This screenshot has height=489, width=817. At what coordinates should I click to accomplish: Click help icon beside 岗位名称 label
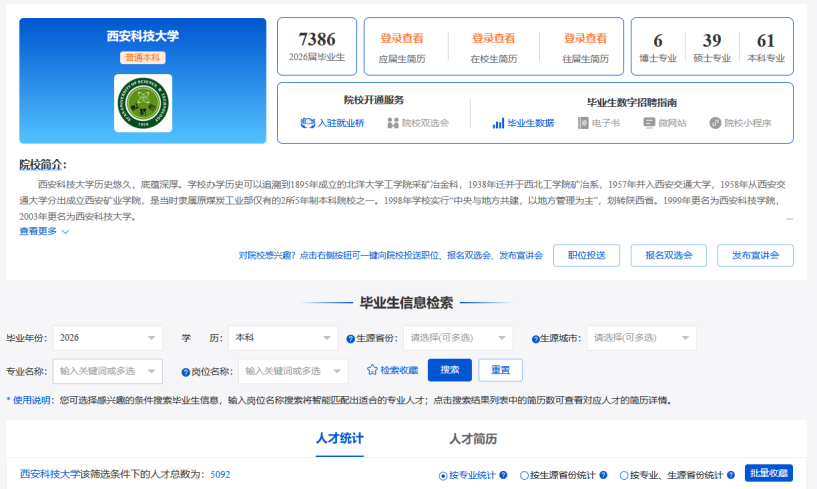[x=185, y=372]
